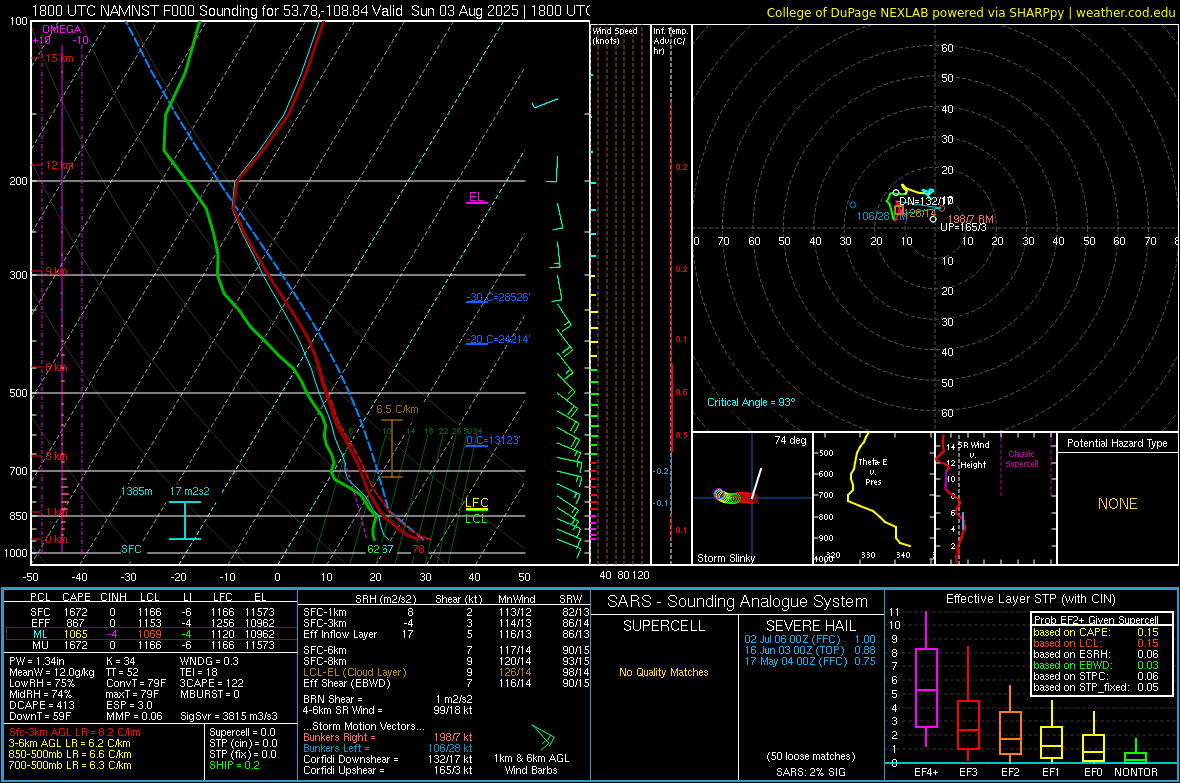
Task: Click the MeanW = 12.0g/kg value
Action: click(52, 672)
